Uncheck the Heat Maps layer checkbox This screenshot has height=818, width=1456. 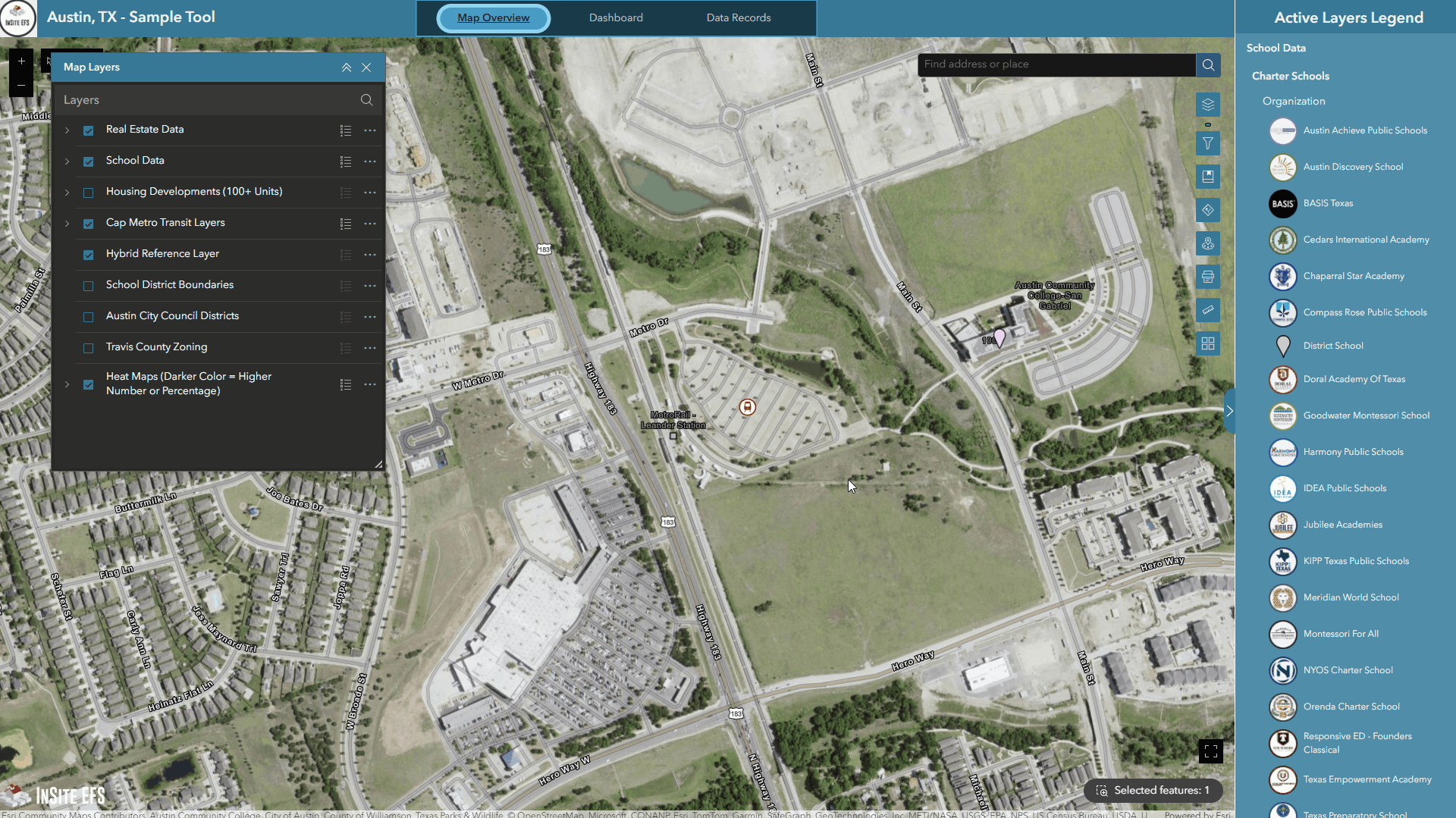(x=89, y=384)
